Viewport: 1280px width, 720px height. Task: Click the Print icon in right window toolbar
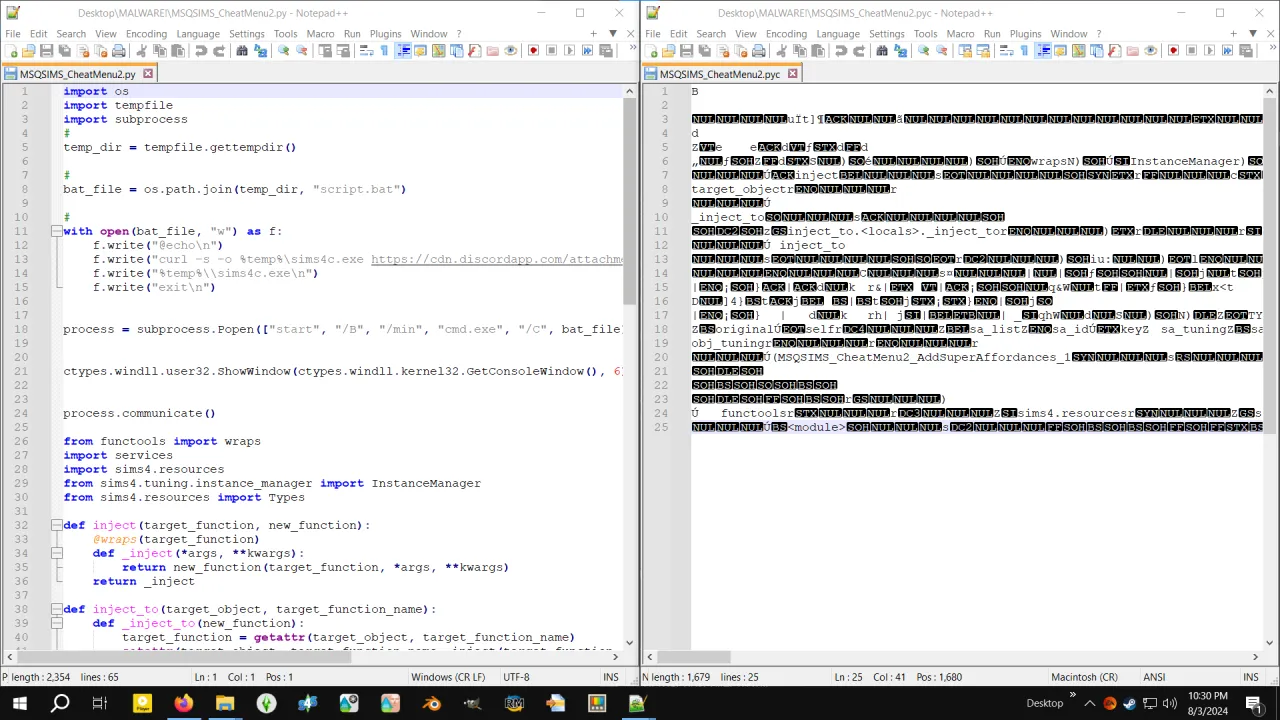tap(759, 51)
